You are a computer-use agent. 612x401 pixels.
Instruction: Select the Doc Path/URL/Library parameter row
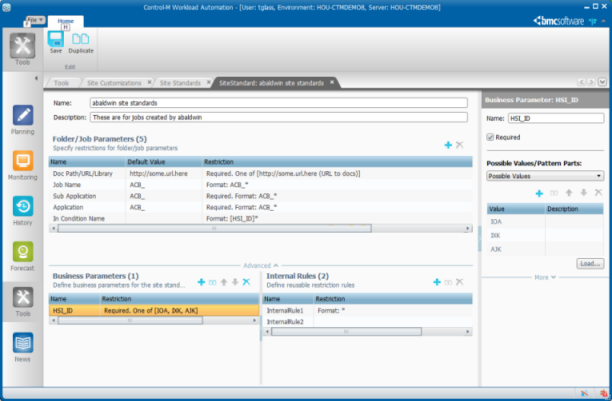tap(260, 173)
